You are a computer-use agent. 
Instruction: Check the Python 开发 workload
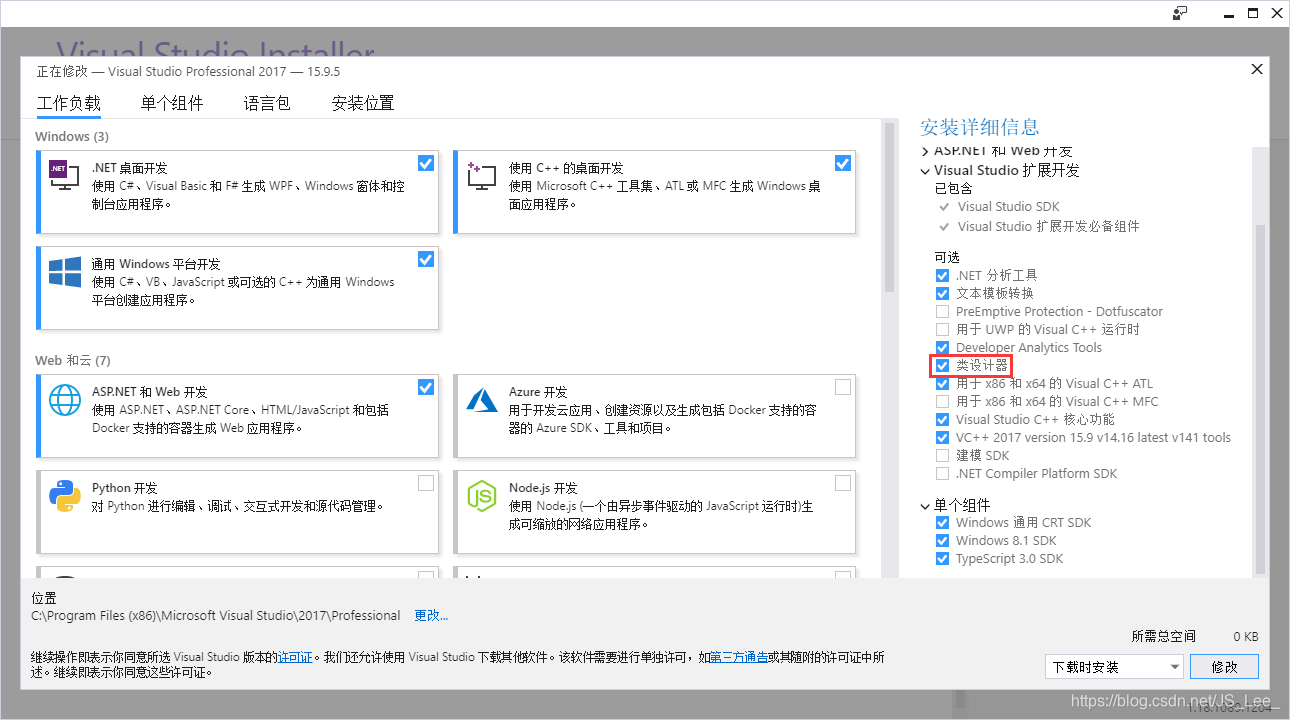click(426, 483)
